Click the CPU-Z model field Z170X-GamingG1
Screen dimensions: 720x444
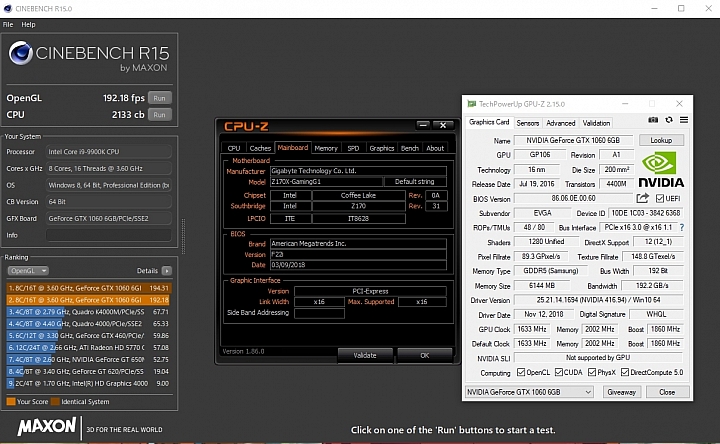(326, 181)
